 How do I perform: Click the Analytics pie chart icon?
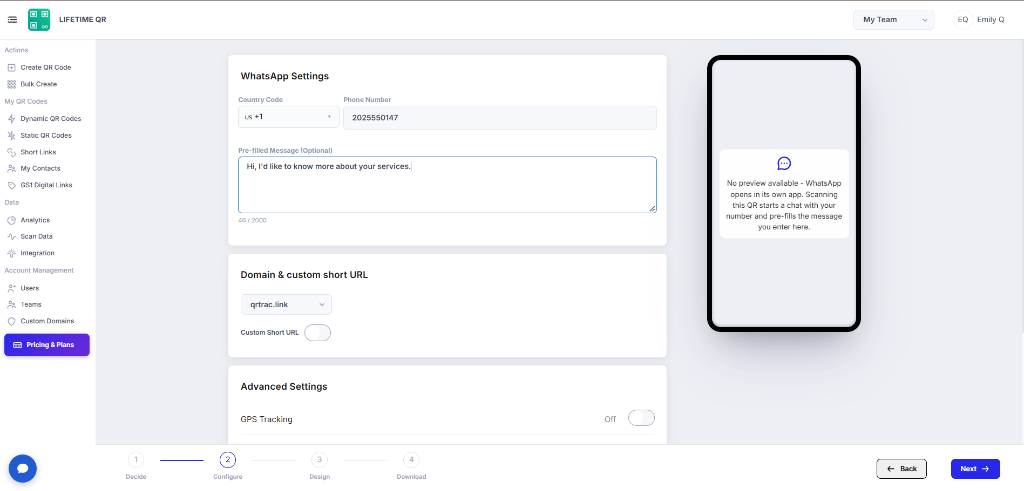pos(11,220)
